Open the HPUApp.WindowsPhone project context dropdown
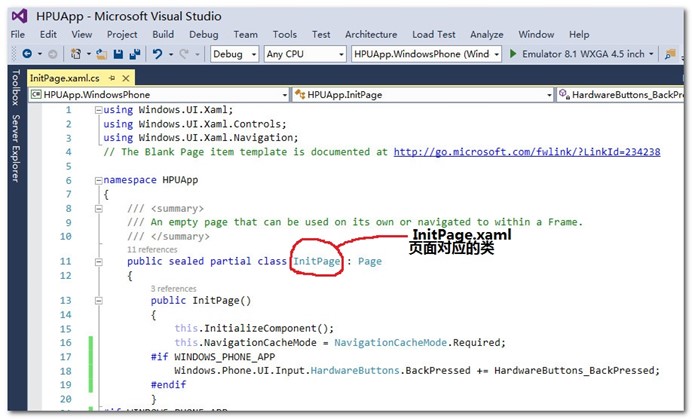 159,94
